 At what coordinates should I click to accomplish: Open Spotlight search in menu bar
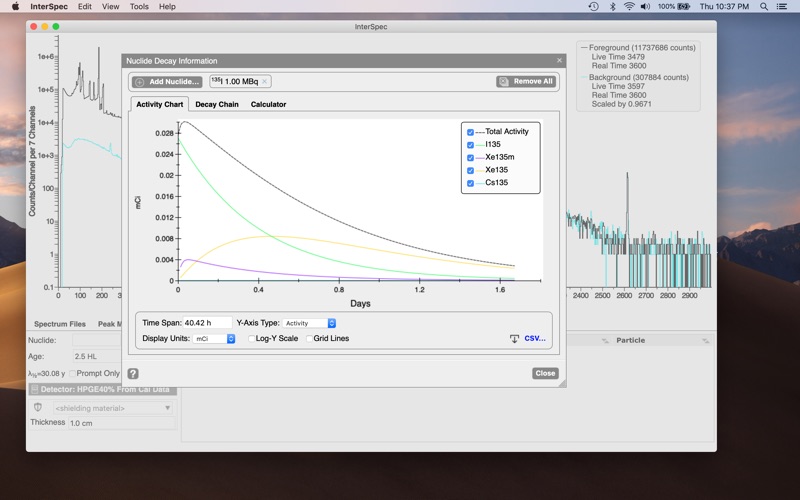[764, 7]
